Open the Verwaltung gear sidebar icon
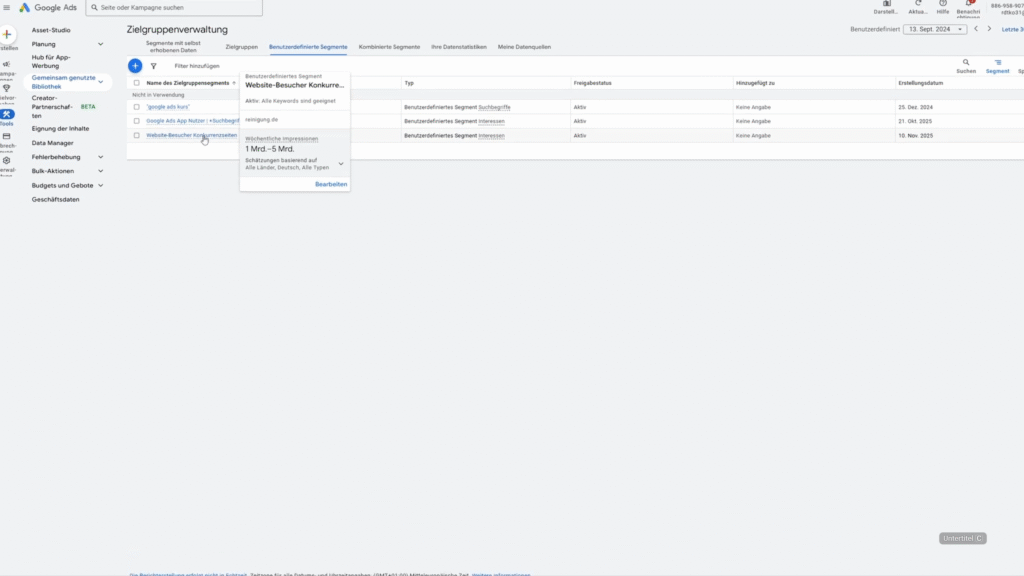The height and width of the screenshot is (576, 1024). pos(7,161)
